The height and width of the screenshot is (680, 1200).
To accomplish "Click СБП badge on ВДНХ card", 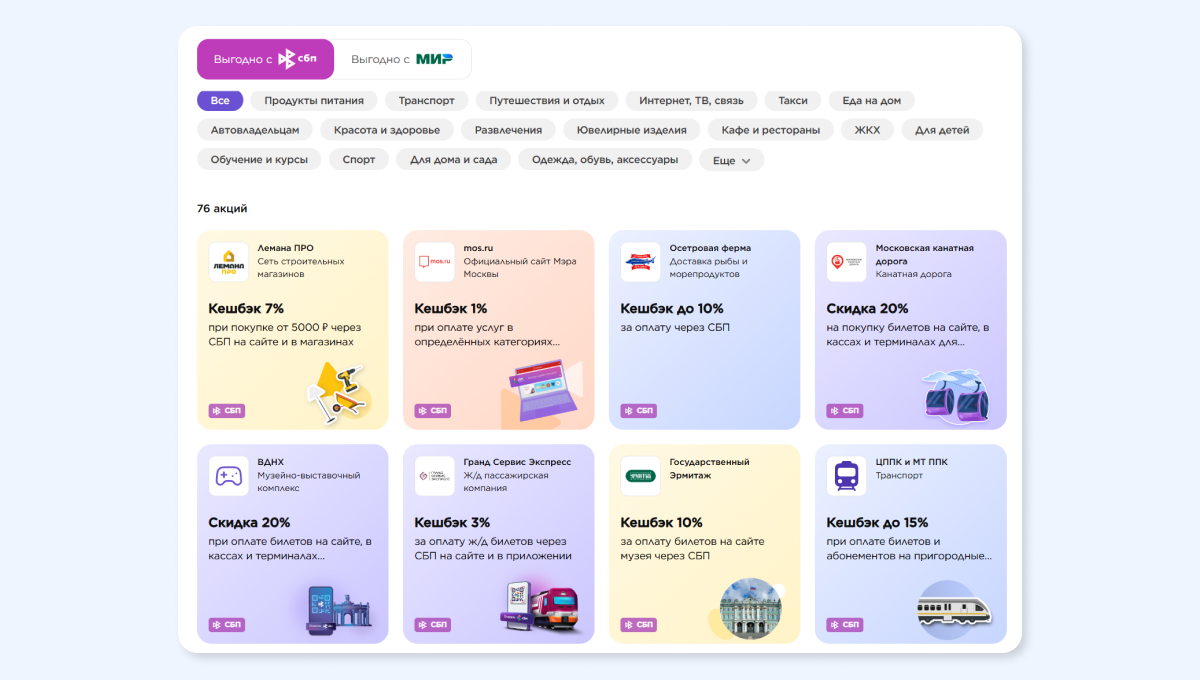I will [227, 625].
